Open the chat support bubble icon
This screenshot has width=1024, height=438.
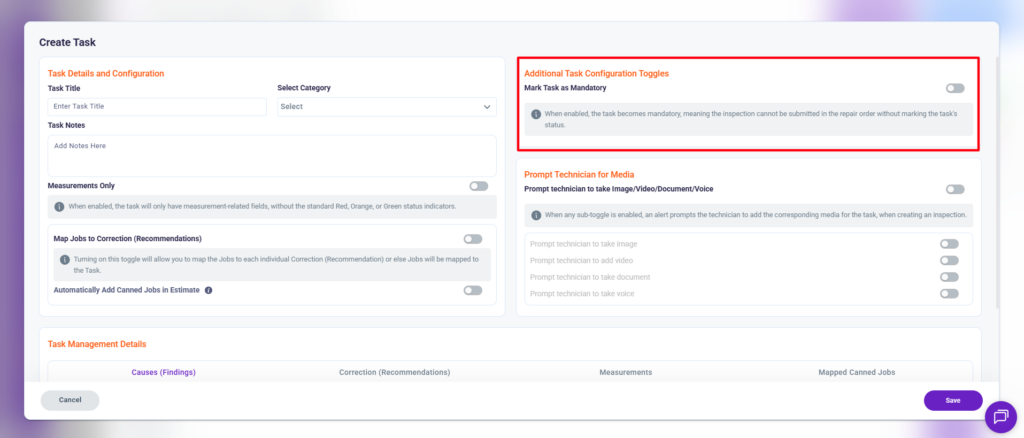coord(1000,417)
